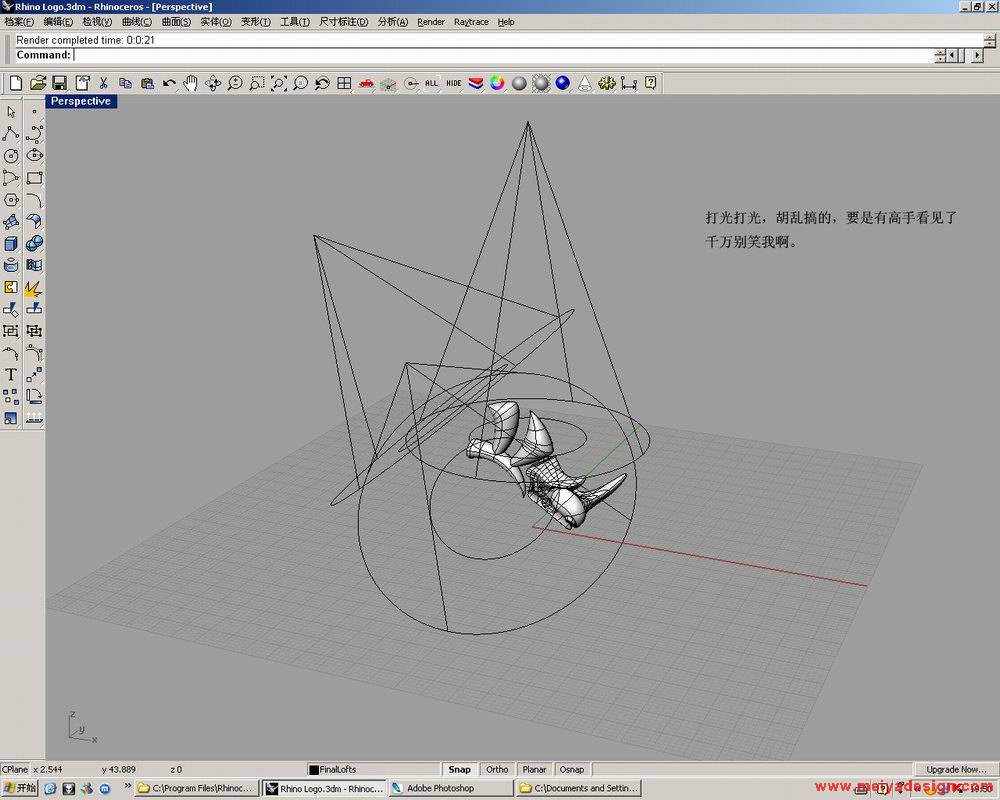The image size is (1000, 800).
Task: Select the Circle tool
Action: pos(11,156)
